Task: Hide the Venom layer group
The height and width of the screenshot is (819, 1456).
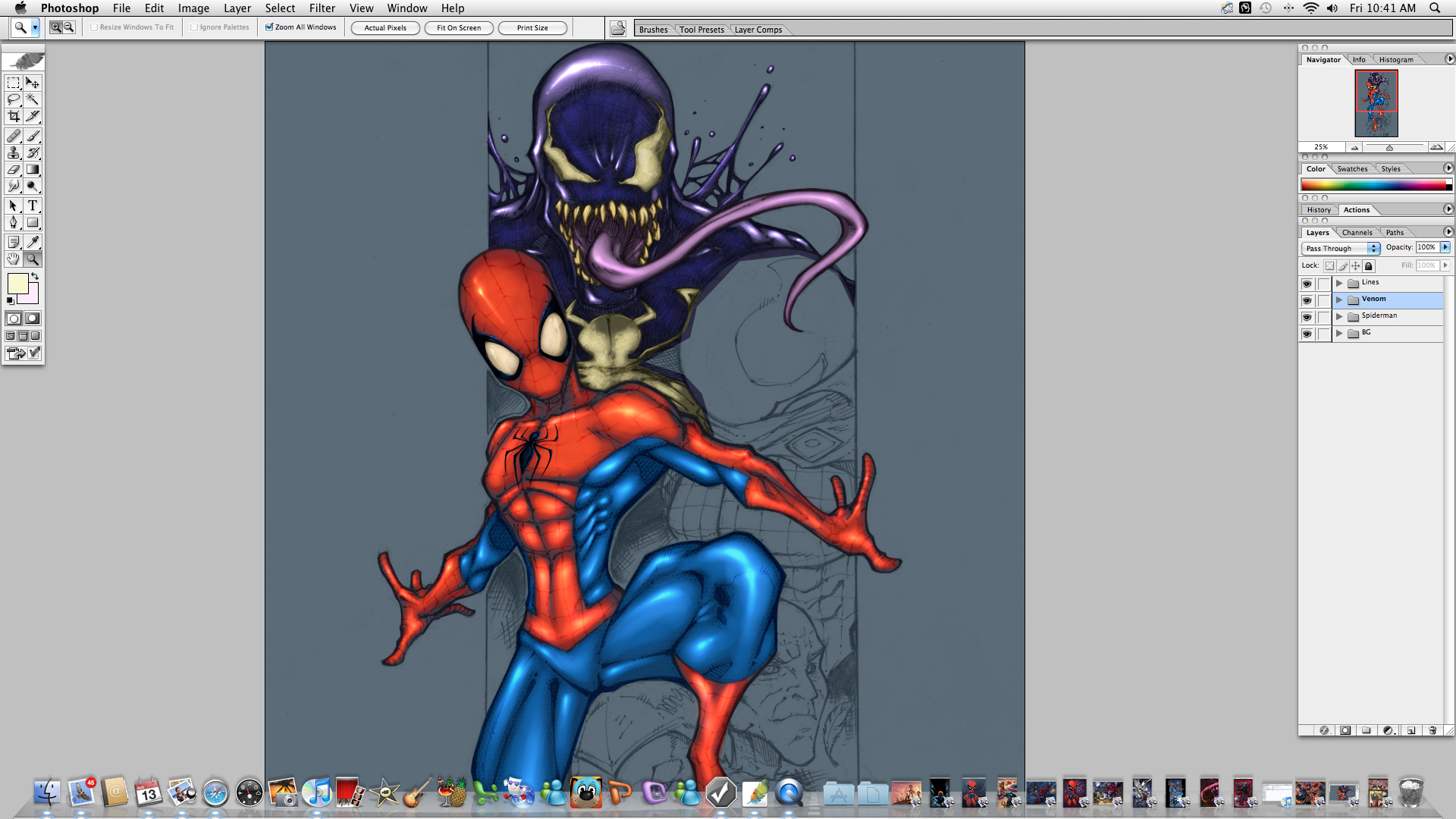Action: pyautogui.click(x=1307, y=300)
